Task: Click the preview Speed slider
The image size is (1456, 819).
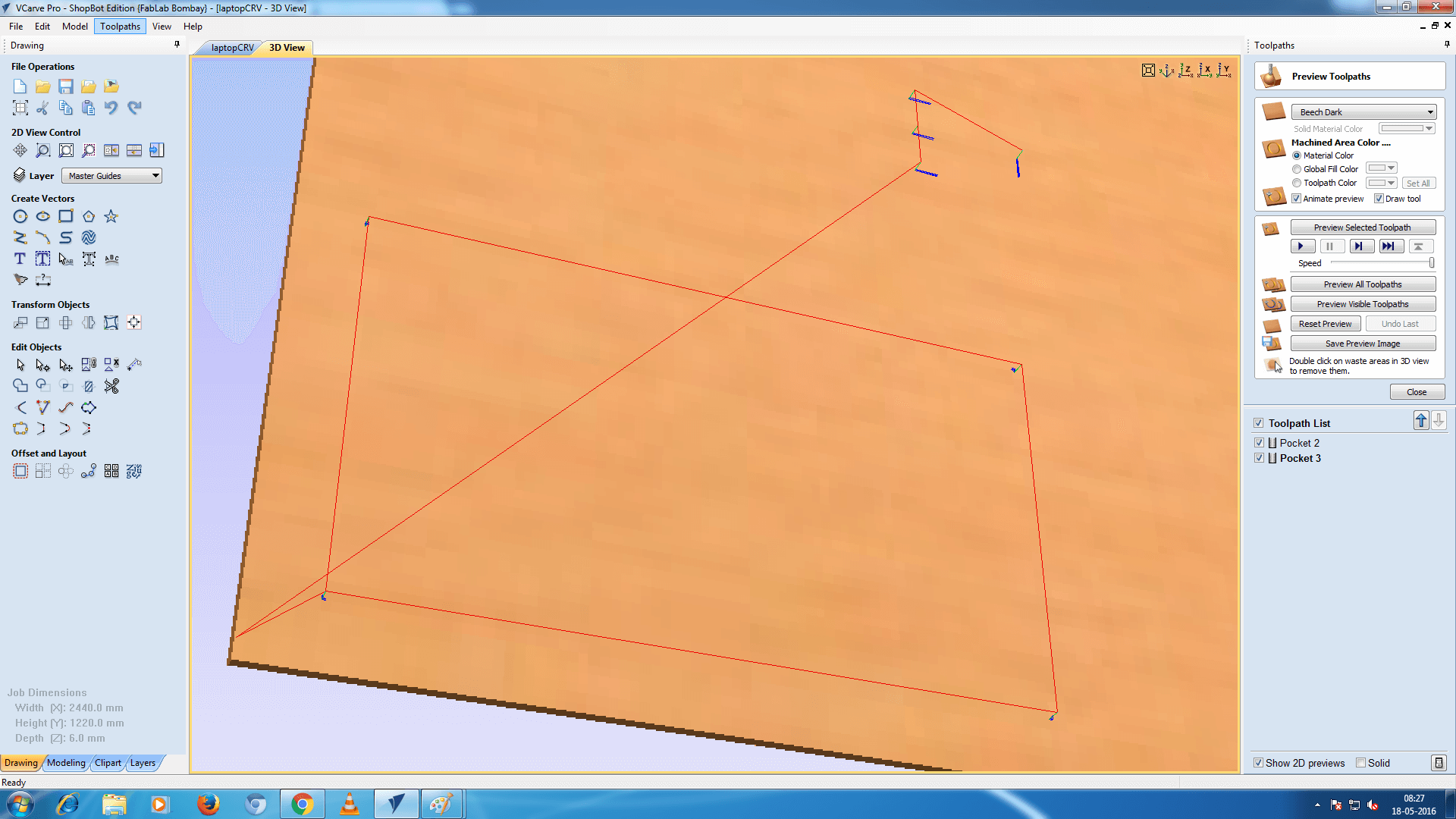Action: [x=1382, y=263]
